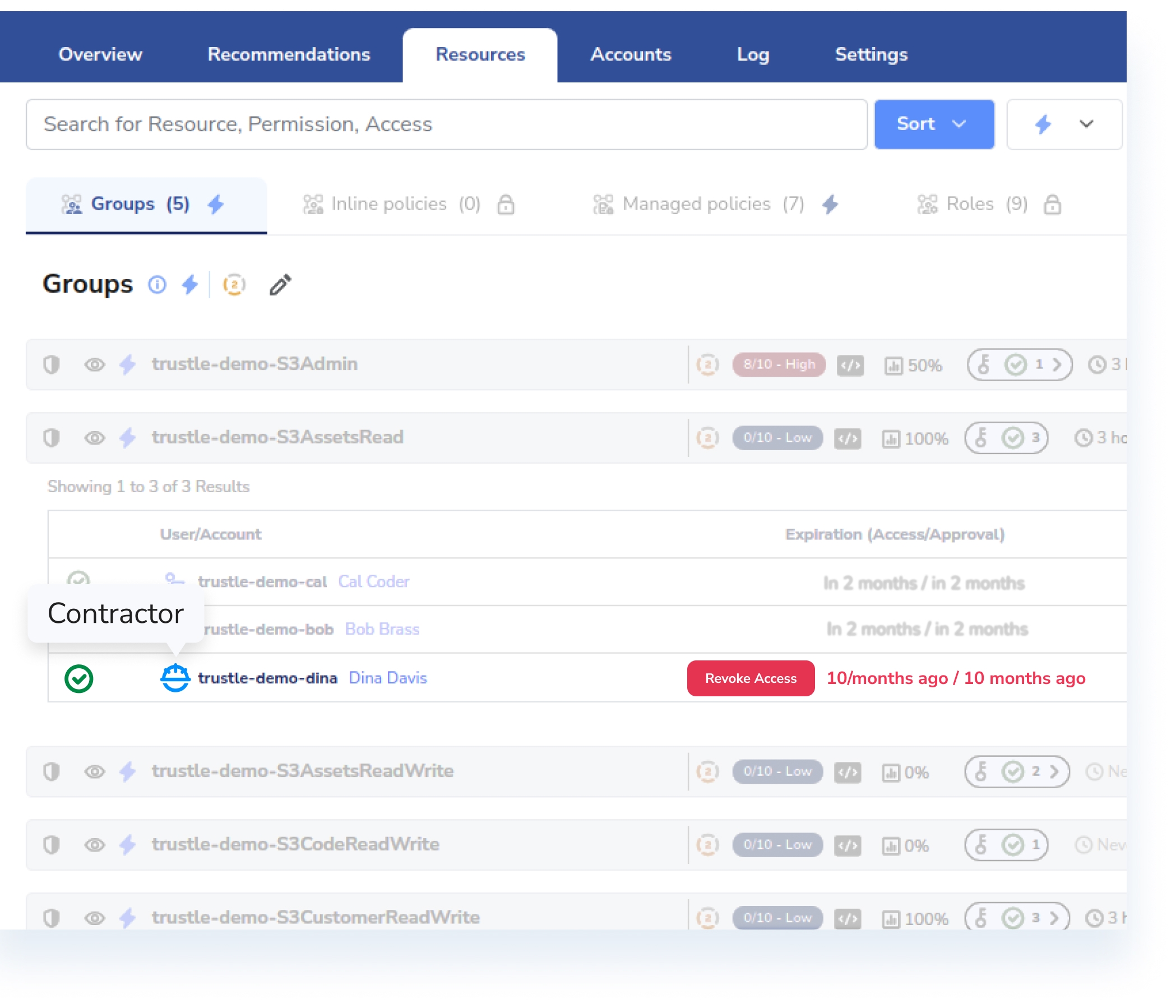Click shield icon on trustle-demo-S3AssetsRead row
The height and width of the screenshot is (1008, 1176).
52,438
